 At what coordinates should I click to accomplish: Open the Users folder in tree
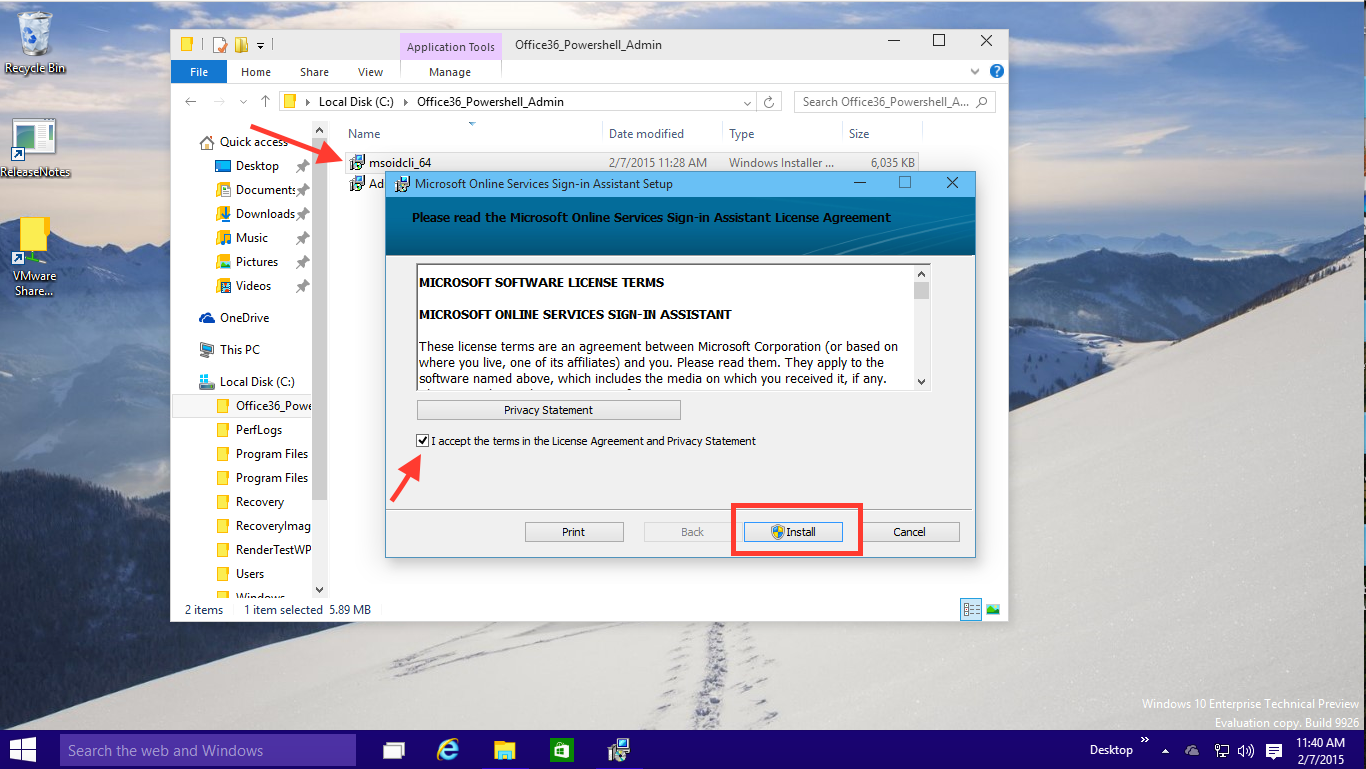(x=250, y=574)
